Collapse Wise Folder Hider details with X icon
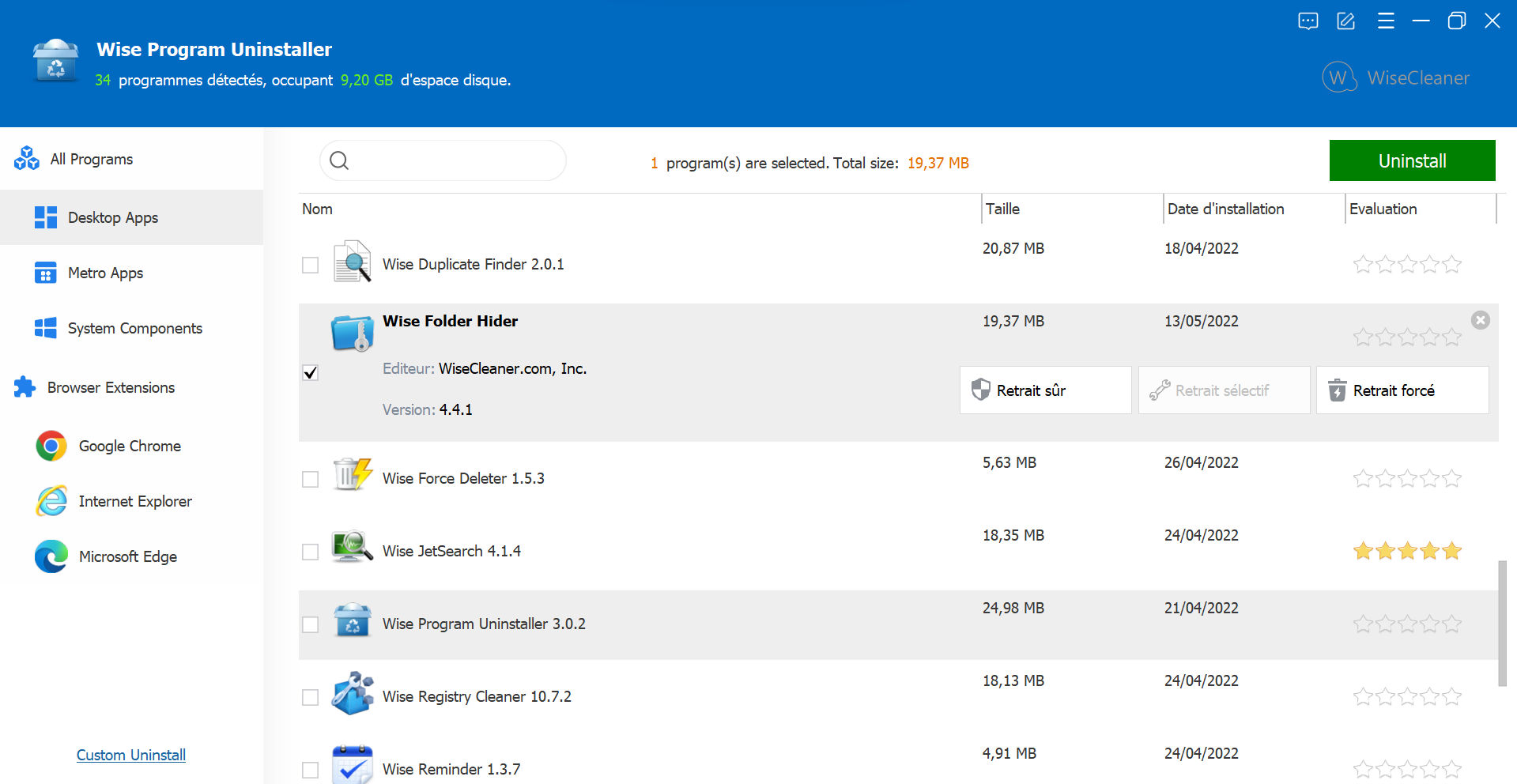 (x=1481, y=320)
